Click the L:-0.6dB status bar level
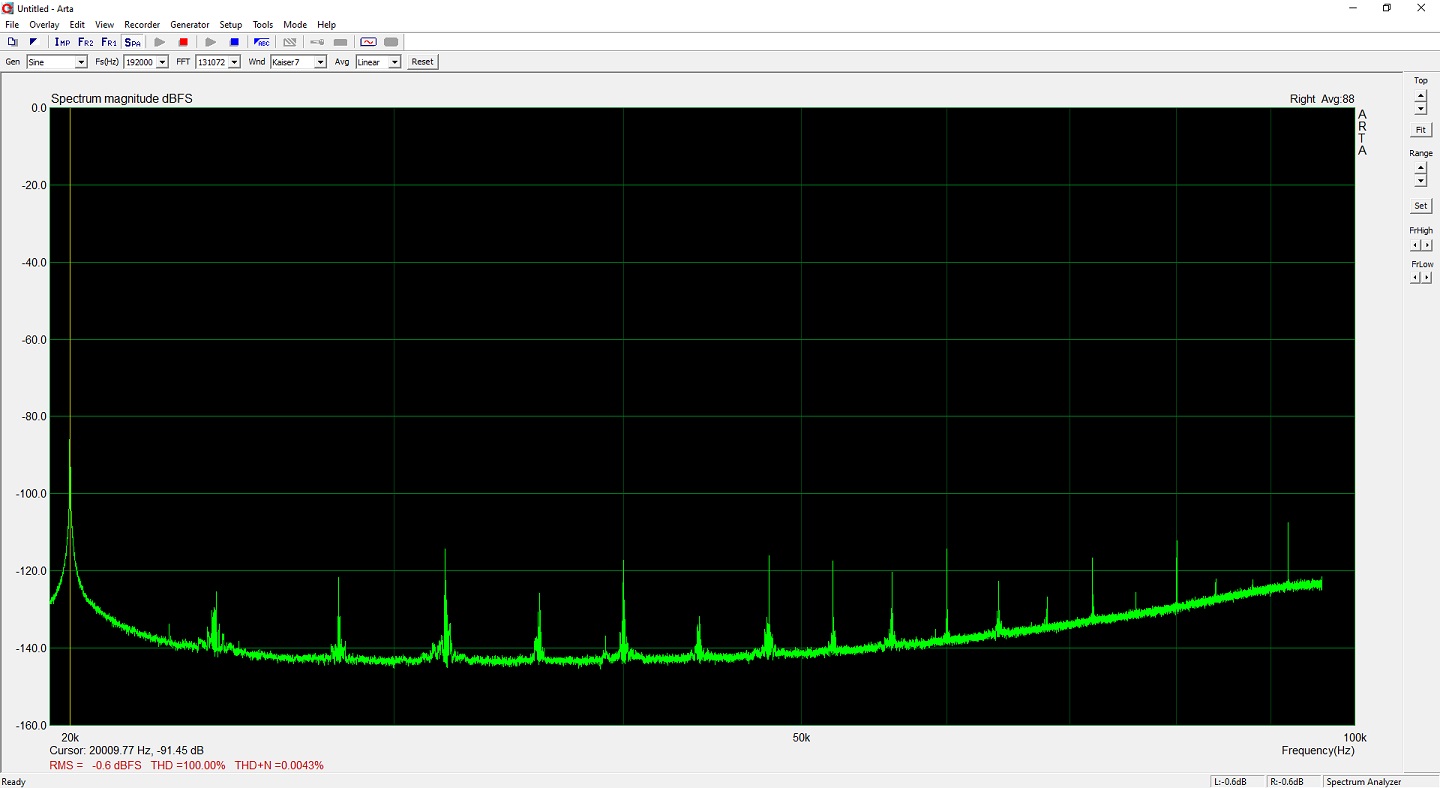Screen dimensions: 1440x788 (1232, 782)
